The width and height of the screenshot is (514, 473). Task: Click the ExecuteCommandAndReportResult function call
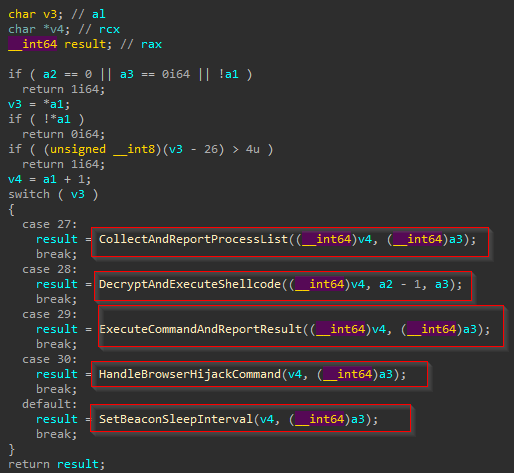[x=295, y=329]
